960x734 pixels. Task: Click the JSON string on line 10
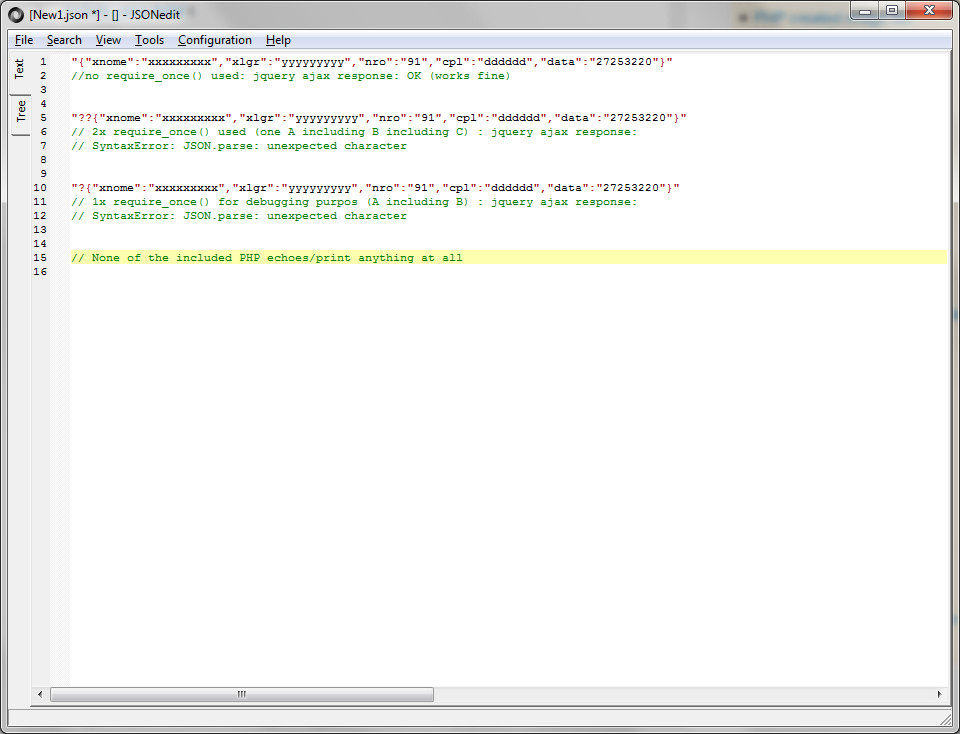375,188
